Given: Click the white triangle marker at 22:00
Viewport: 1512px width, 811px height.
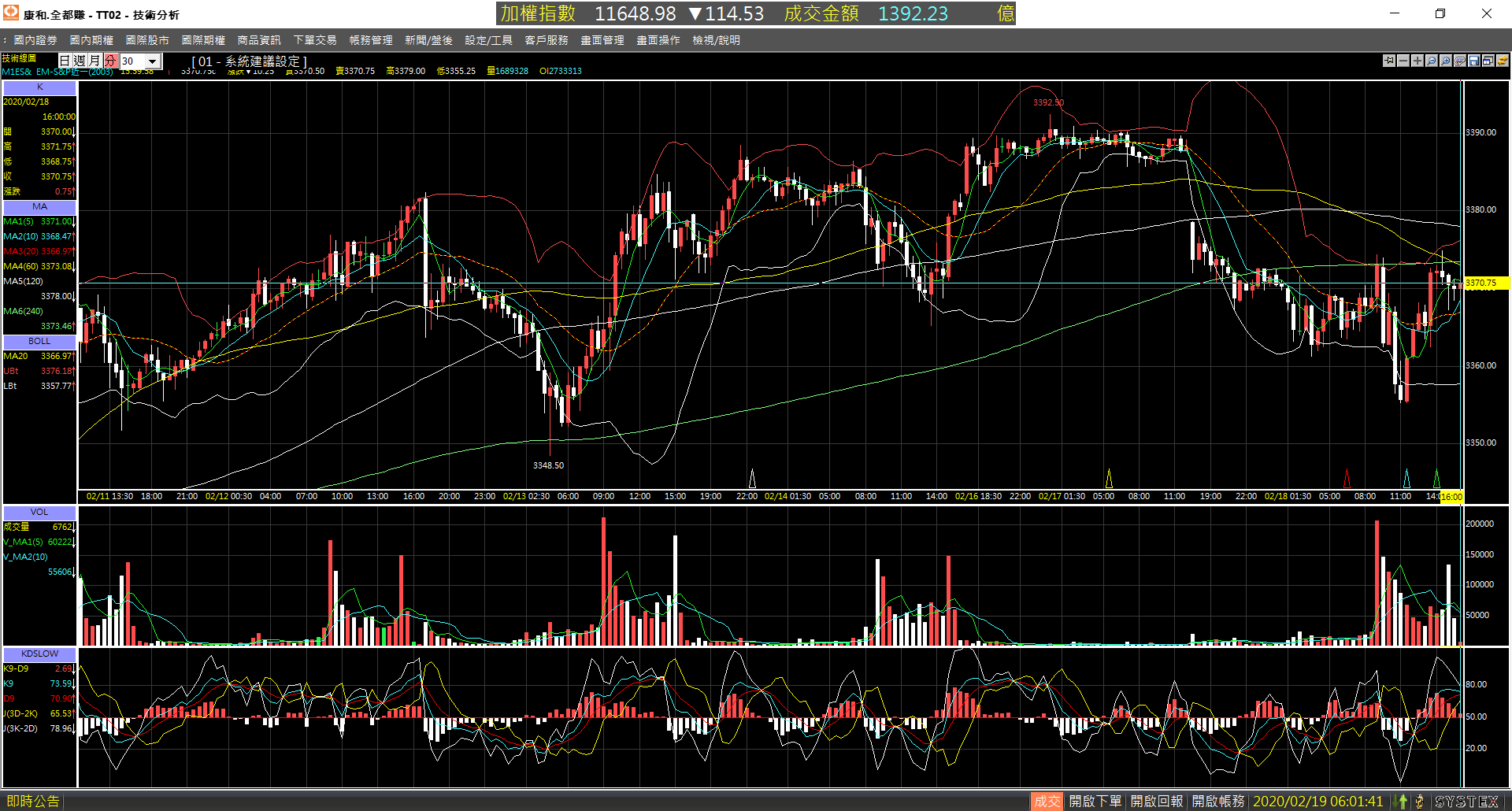Looking at the screenshot, I should (752, 479).
